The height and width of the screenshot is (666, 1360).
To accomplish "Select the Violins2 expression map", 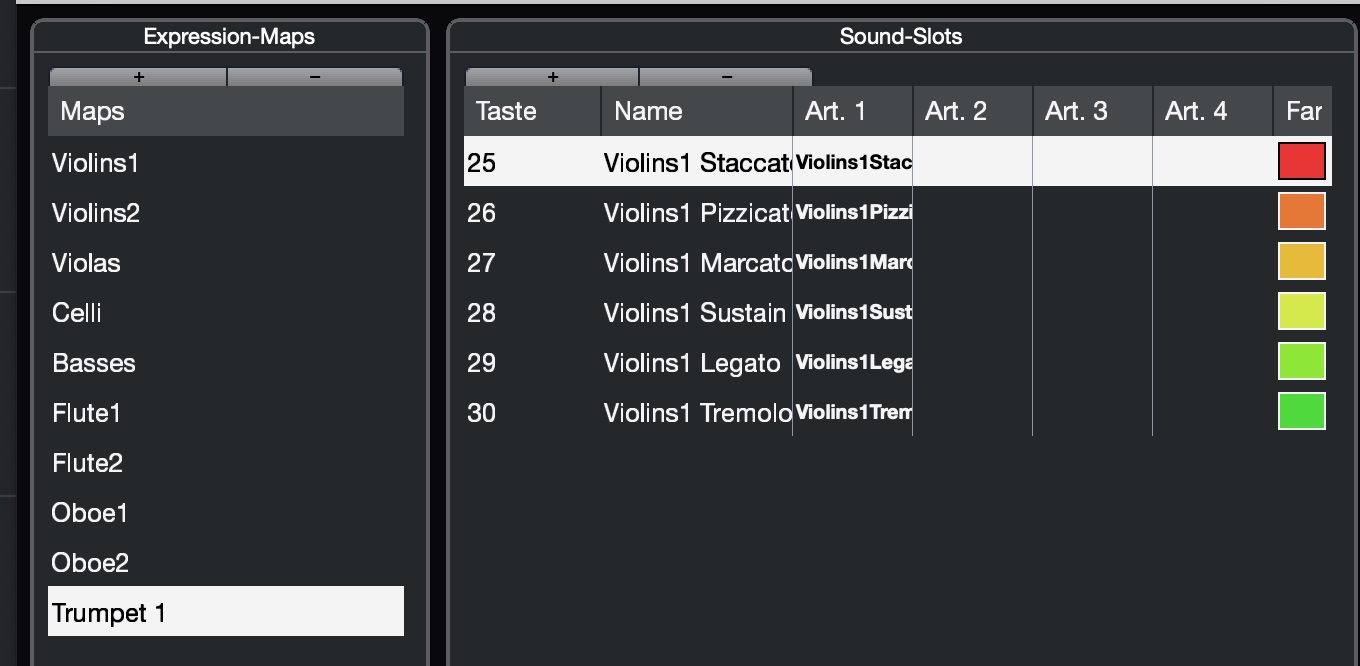I will (96, 213).
